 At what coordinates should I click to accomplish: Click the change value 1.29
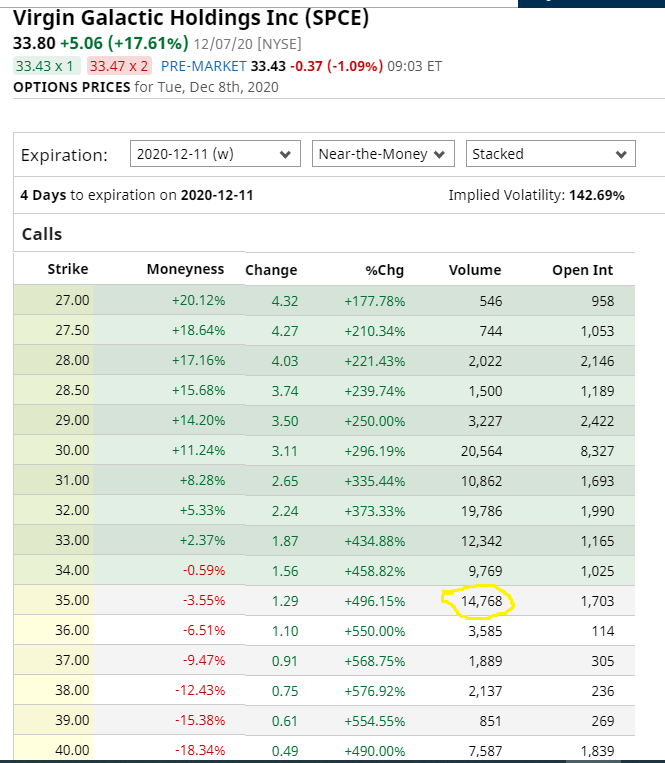pyautogui.click(x=285, y=601)
